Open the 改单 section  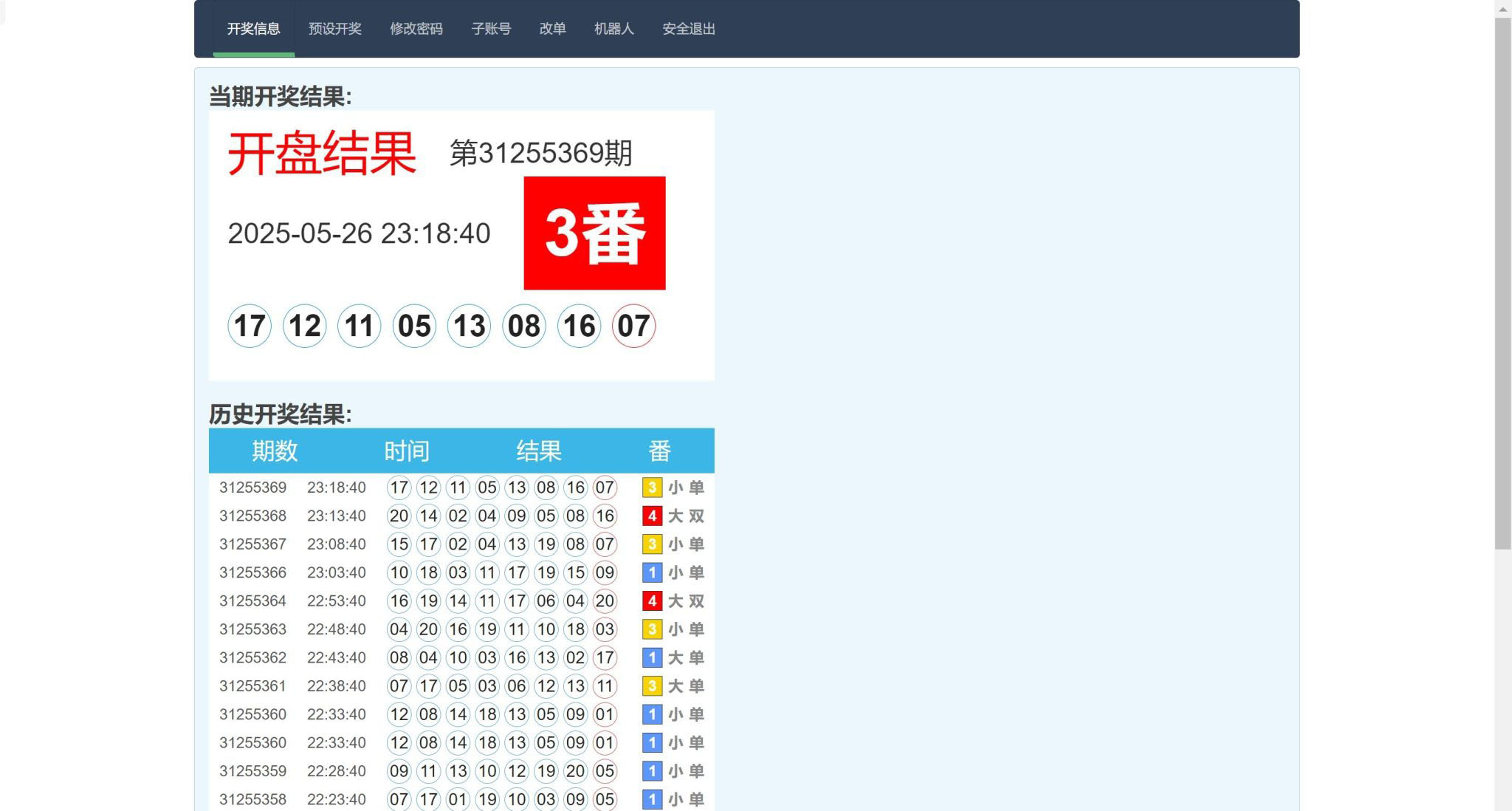(x=552, y=30)
